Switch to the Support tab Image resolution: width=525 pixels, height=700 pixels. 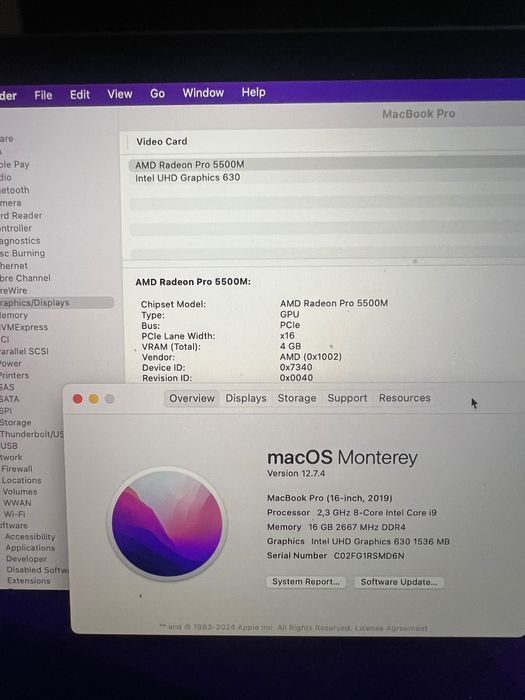pos(347,398)
